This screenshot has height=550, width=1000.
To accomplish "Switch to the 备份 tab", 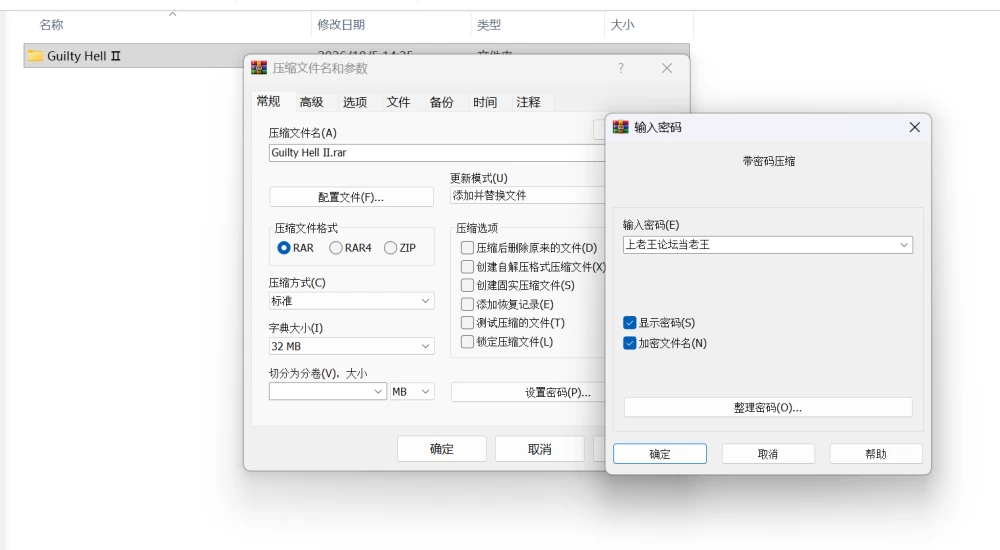I will pyautogui.click(x=441, y=102).
